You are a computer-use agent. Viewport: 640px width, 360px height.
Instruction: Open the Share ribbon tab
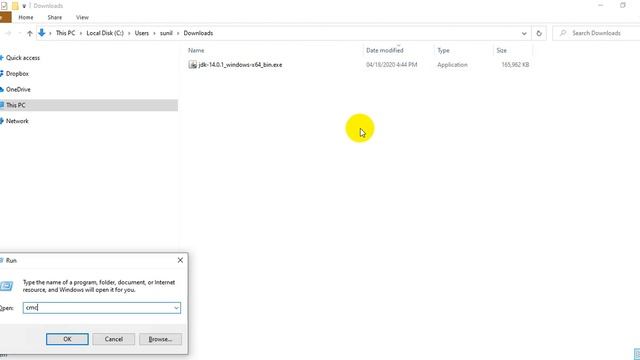(x=55, y=18)
